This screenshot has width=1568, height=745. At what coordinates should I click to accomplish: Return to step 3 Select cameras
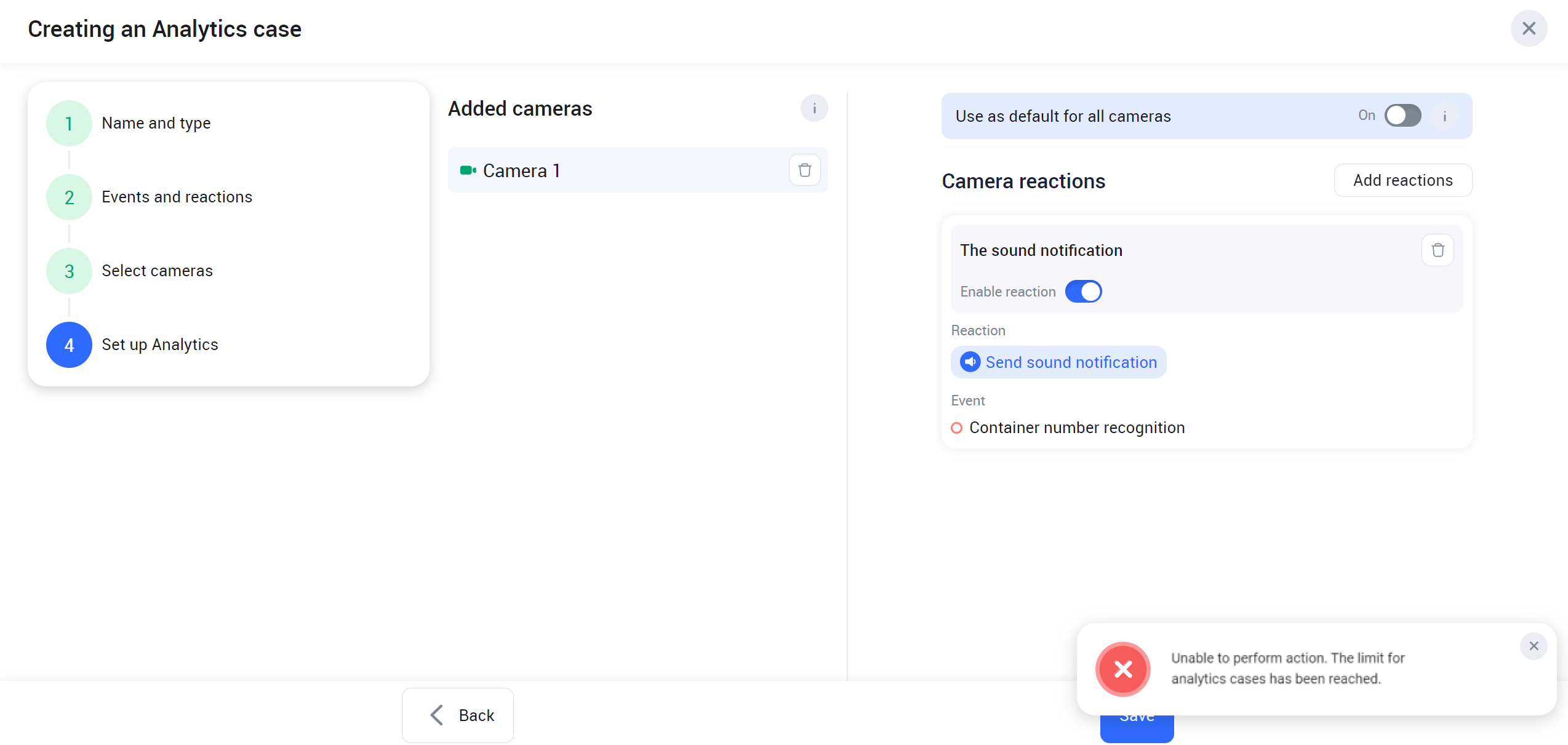click(69, 271)
